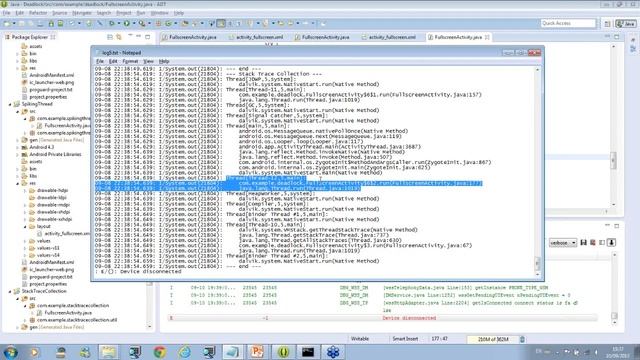Open the verbose log level dropdown
Image resolution: width=640 pixels, height=360 pixels.
point(562,242)
